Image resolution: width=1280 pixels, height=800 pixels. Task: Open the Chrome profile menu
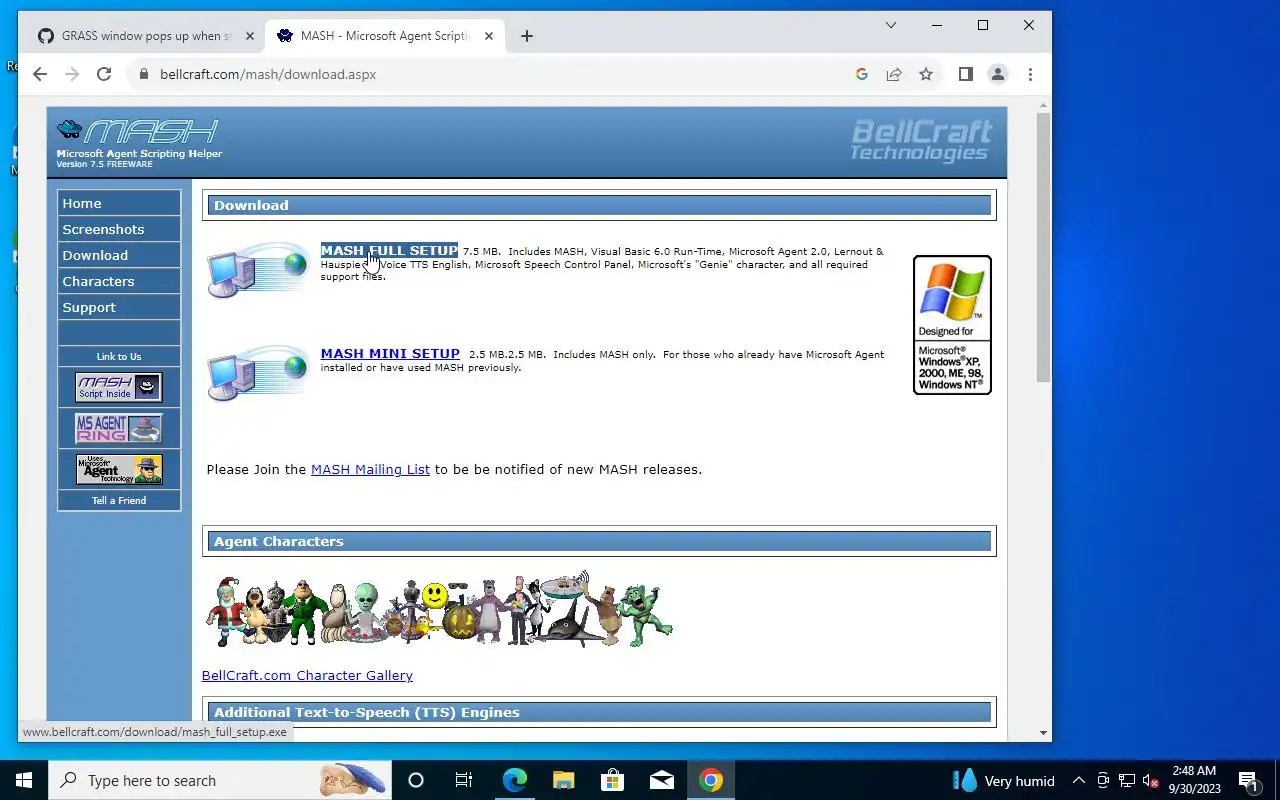997,74
